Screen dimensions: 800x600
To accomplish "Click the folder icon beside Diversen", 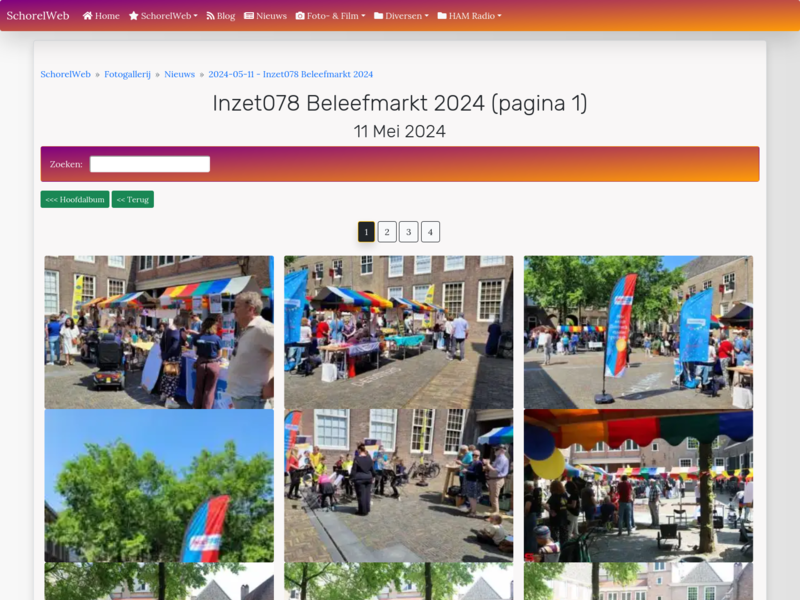I will tap(379, 16).
